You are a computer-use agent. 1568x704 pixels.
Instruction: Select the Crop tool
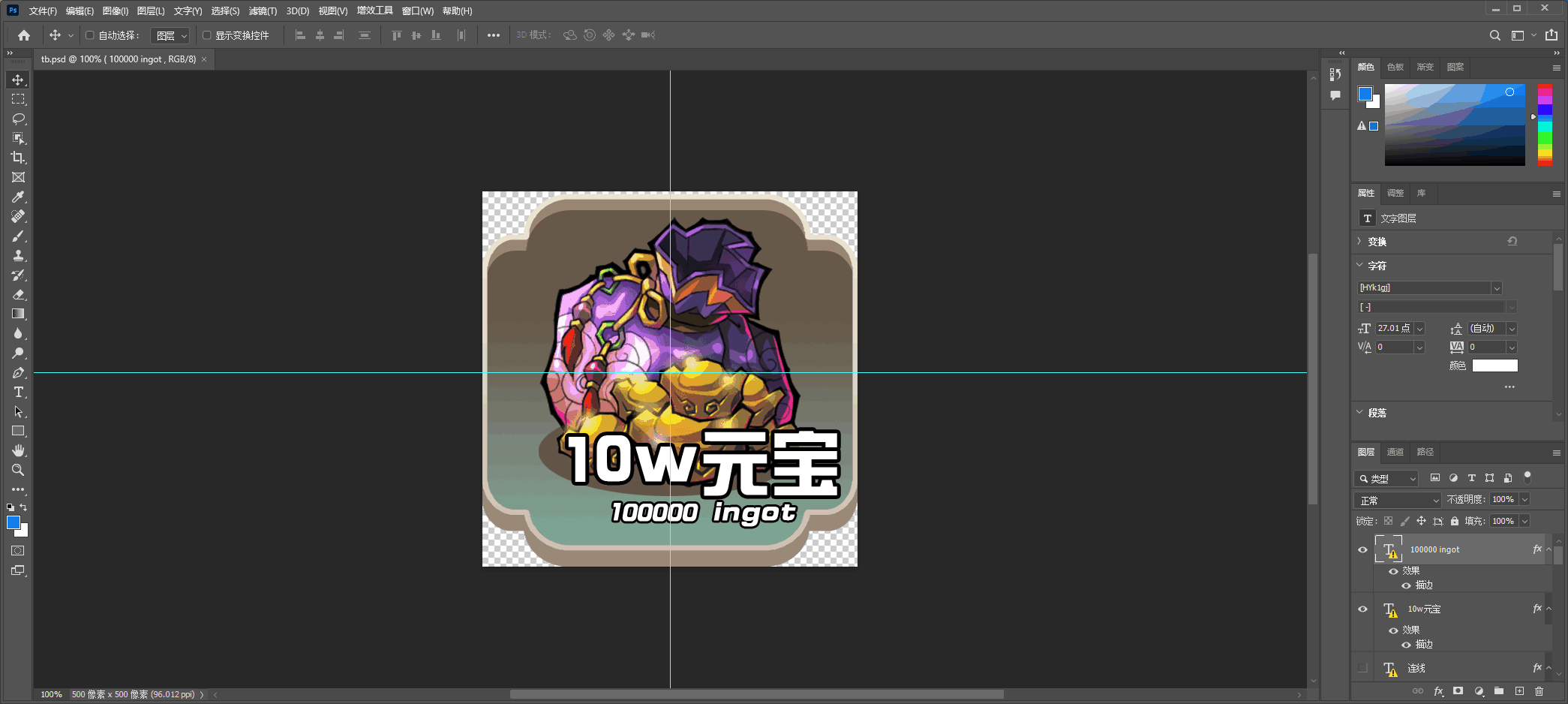tap(18, 158)
